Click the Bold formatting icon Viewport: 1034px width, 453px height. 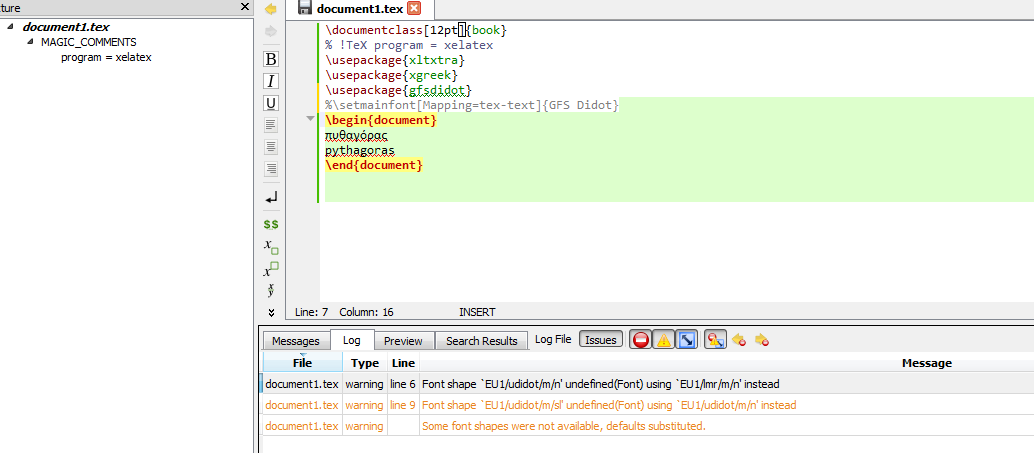270,59
